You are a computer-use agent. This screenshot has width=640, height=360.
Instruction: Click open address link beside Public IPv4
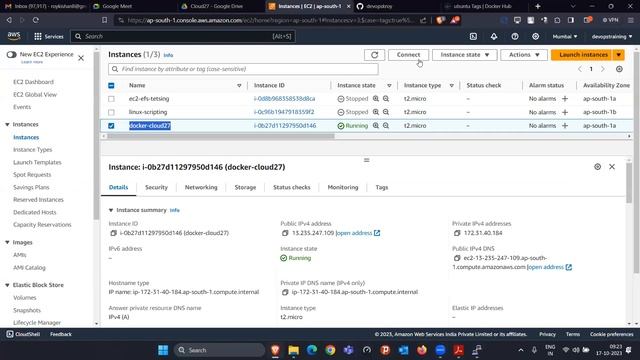pos(358,233)
